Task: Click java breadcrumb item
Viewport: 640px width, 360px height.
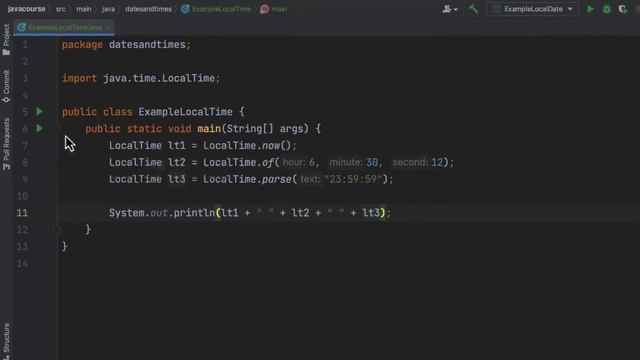Action: tap(108, 9)
